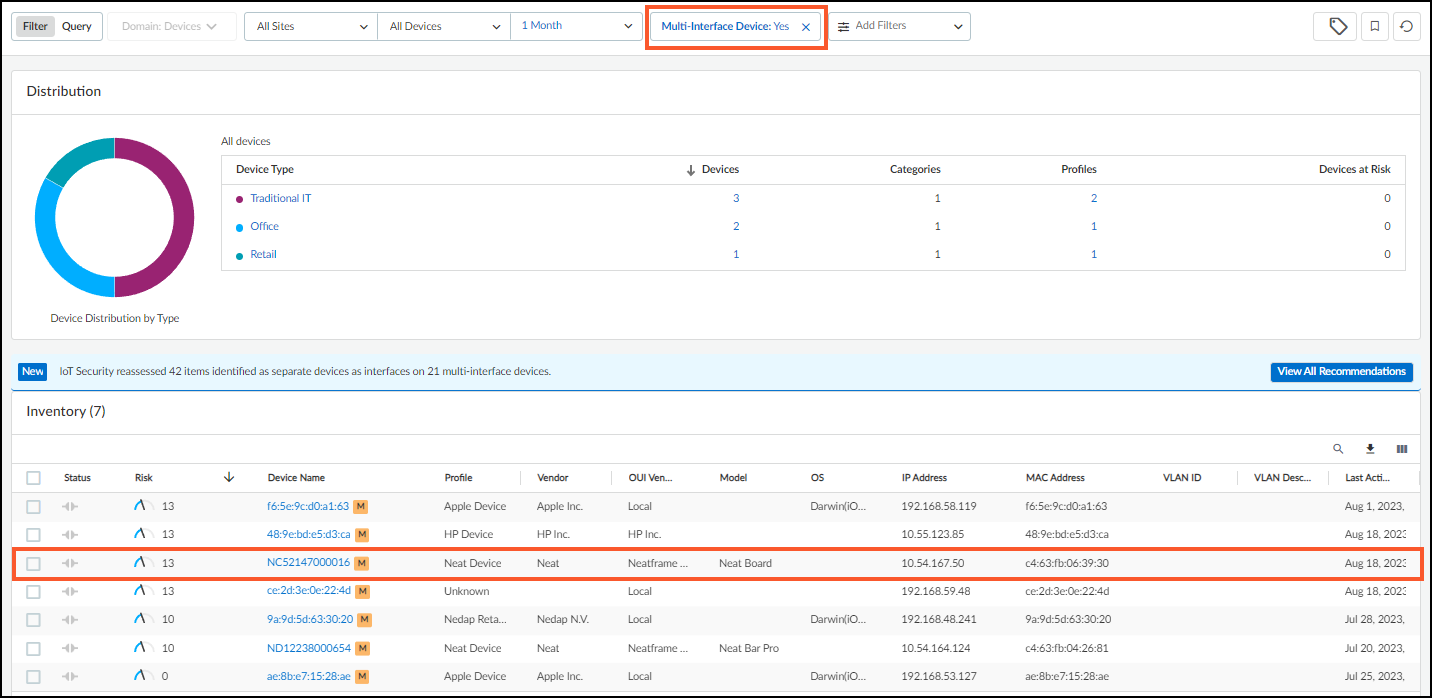Click View All Recommendations button
The height and width of the screenshot is (698, 1432).
1342,372
